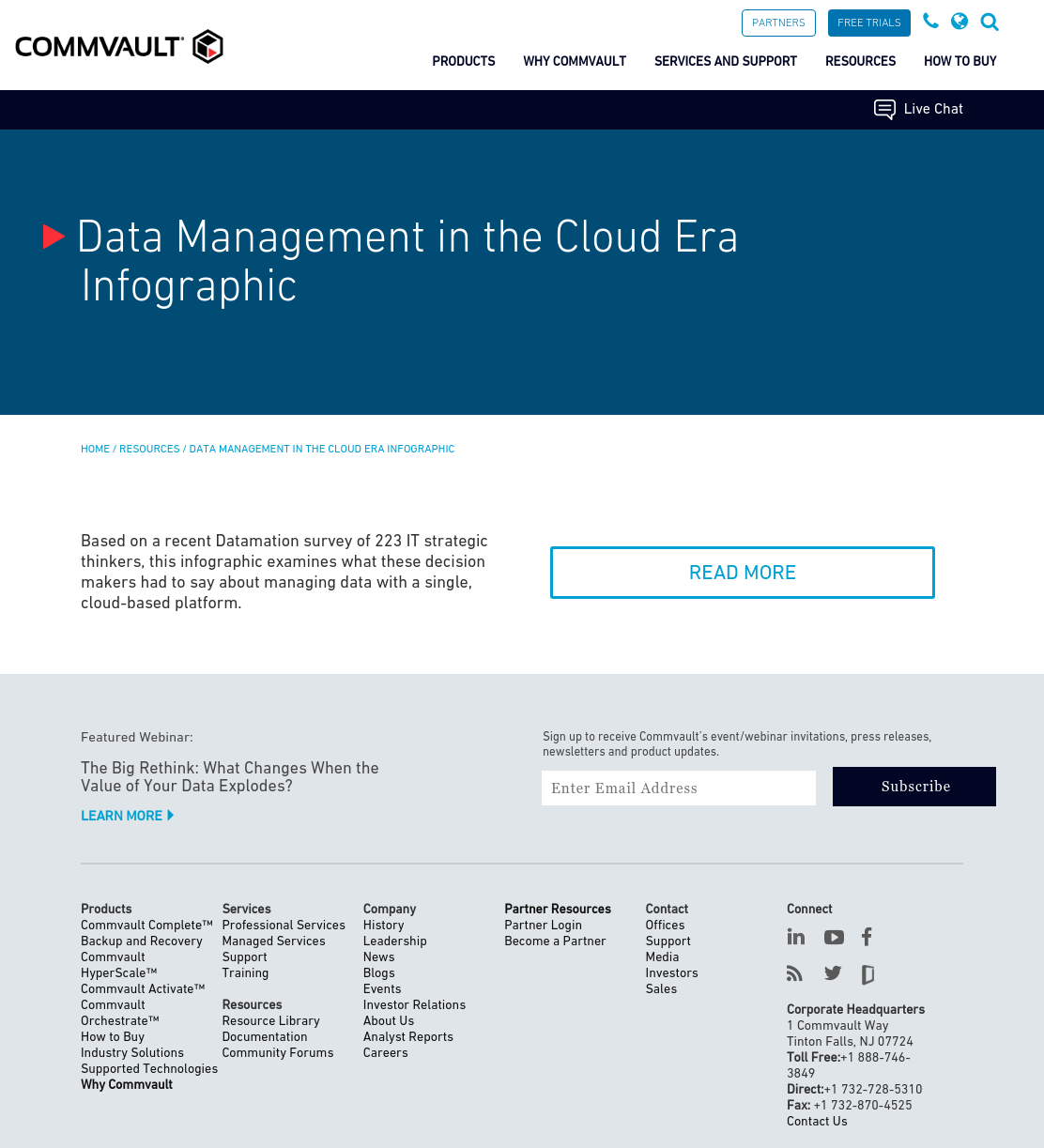Open Leadership footer link
The height and width of the screenshot is (1148, 1044).
click(x=395, y=941)
